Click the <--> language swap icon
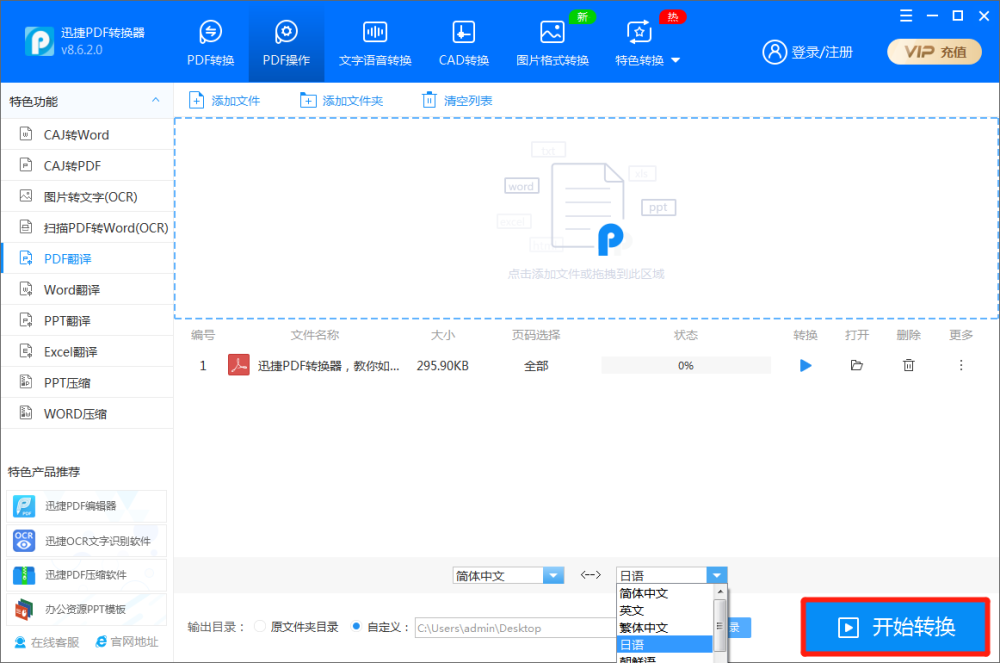The image size is (1000, 663). click(591, 575)
